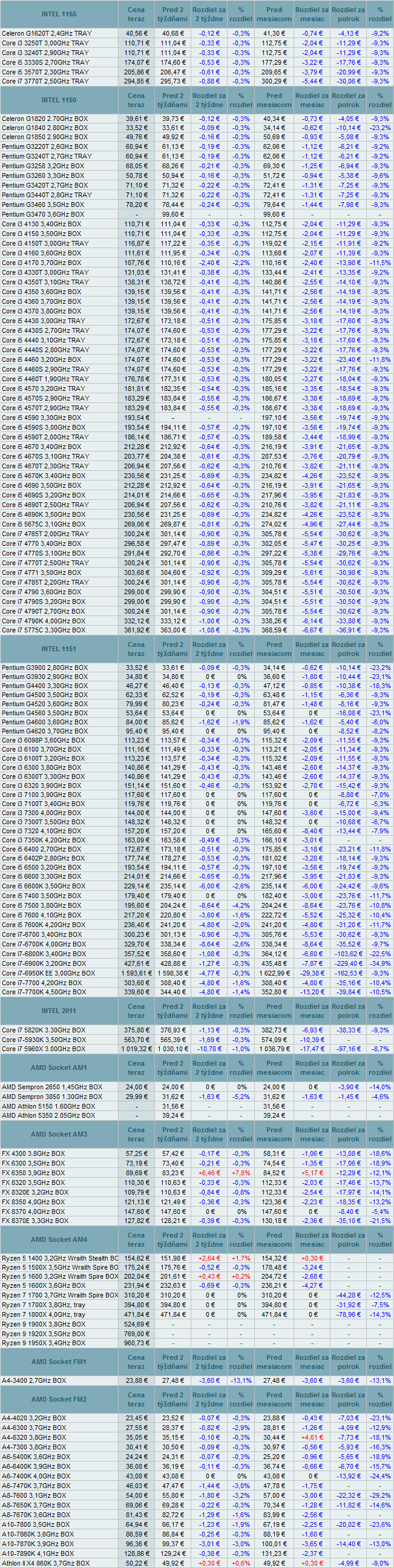The image size is (394, 1568).
Task: Click half-year difference -229,40 €
Action: (x=349, y=963)
